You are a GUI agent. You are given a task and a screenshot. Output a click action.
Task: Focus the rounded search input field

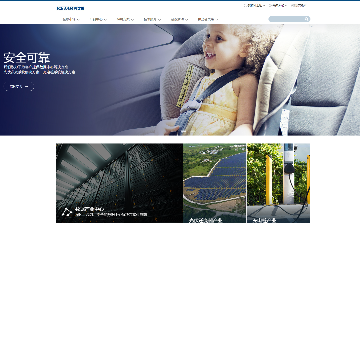click(289, 19)
